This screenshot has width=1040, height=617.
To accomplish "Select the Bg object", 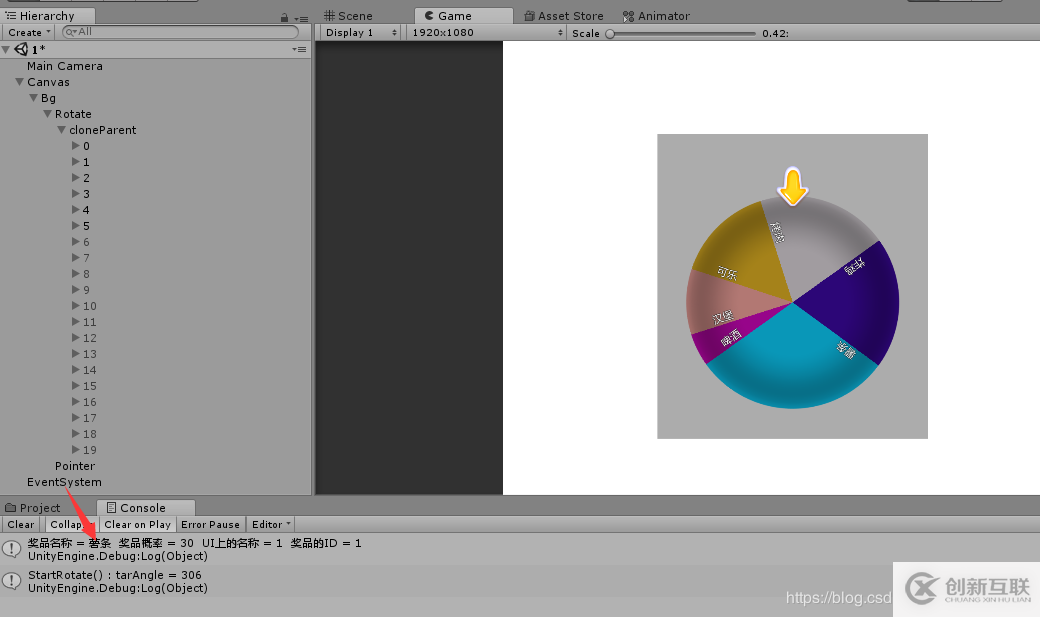I will click(48, 98).
